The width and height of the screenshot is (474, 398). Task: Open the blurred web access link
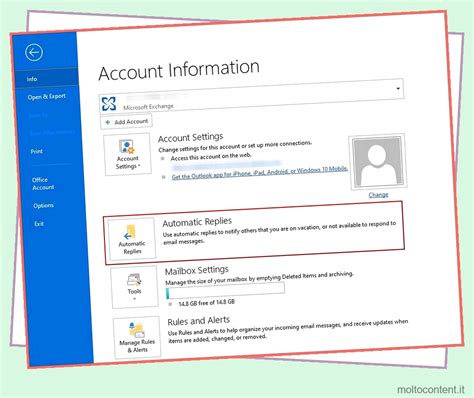pos(227,165)
